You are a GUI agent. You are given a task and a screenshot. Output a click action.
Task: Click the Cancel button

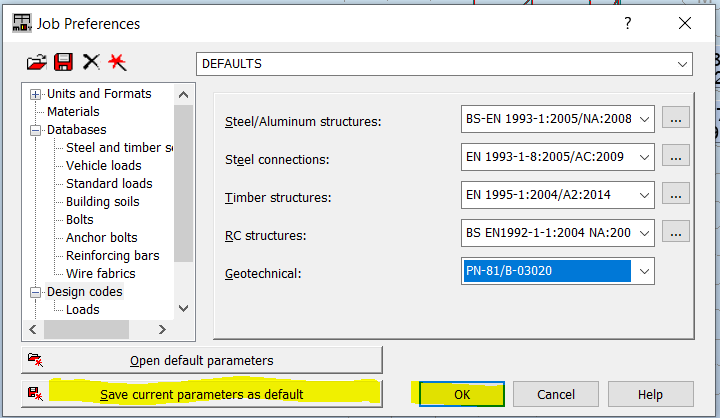556,394
